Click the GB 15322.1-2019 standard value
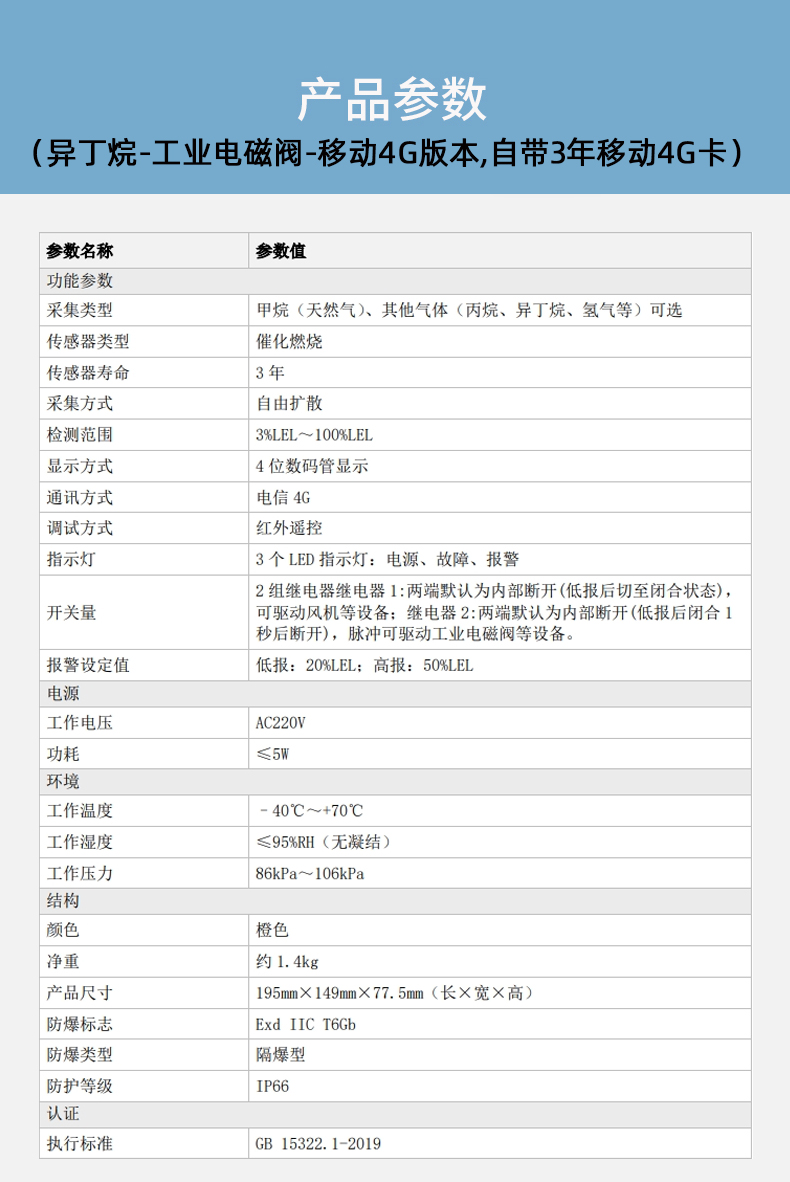The image size is (790, 1182). [318, 1144]
